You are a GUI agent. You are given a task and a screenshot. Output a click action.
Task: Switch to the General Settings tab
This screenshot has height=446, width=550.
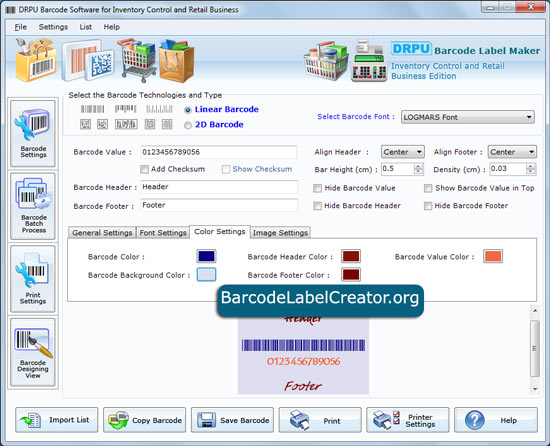pos(102,232)
